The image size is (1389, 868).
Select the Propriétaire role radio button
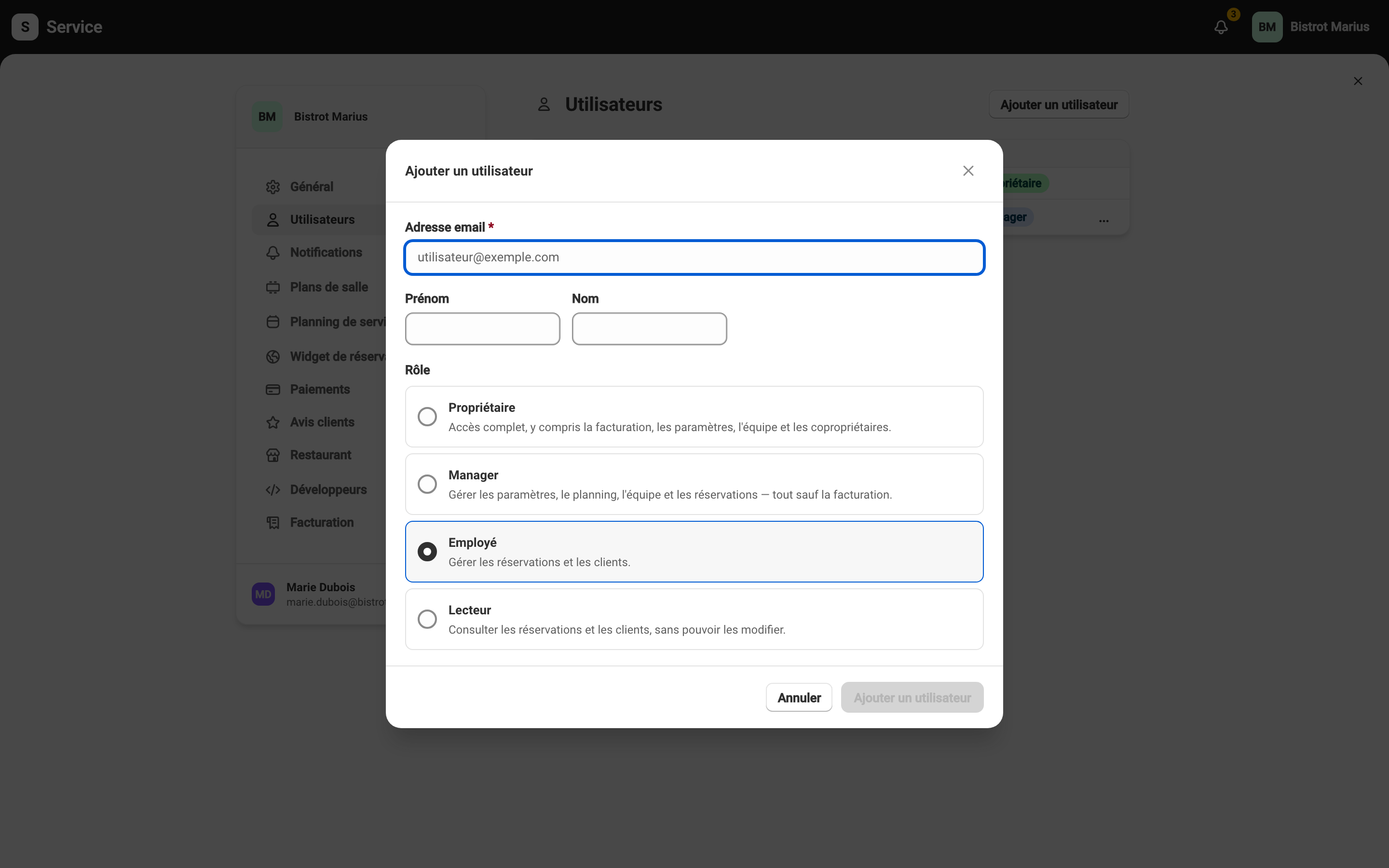click(x=427, y=417)
